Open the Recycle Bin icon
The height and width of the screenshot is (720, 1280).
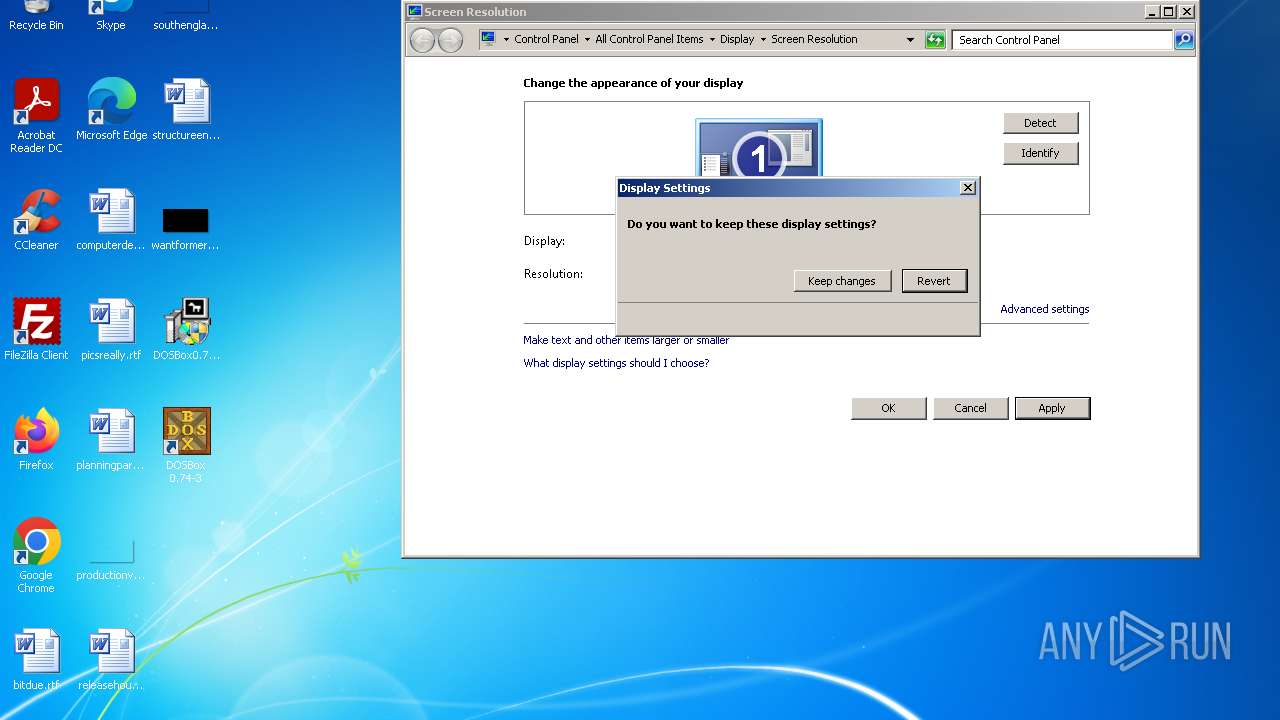click(x=36, y=15)
